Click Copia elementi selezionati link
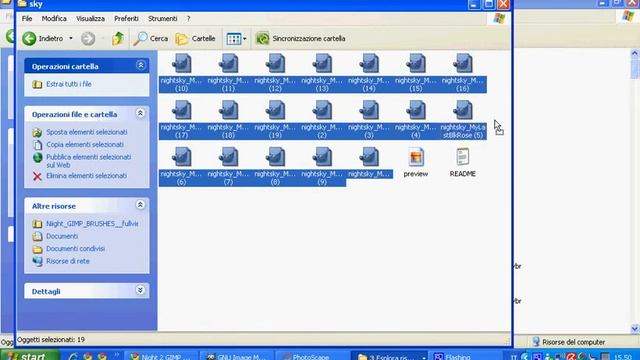The width and height of the screenshot is (640, 360). click(85, 144)
